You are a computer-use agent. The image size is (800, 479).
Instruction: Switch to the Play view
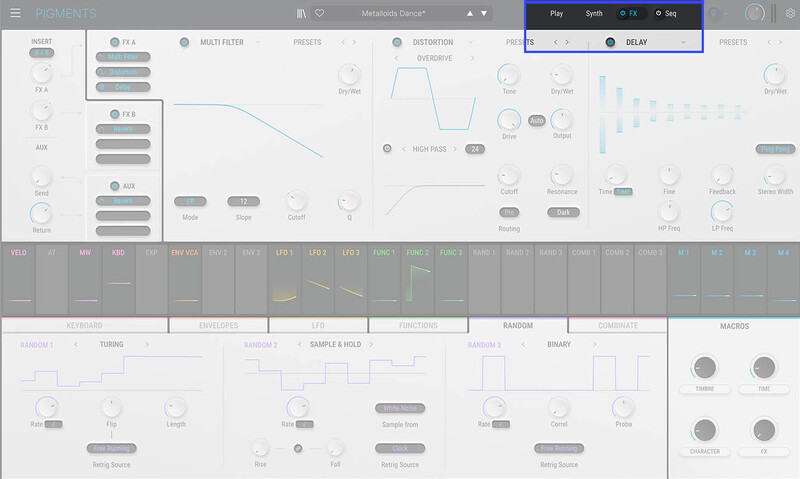[556, 13]
